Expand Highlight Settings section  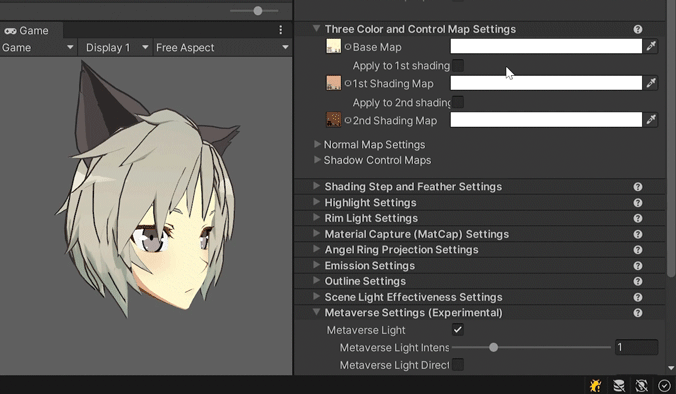[316, 202]
